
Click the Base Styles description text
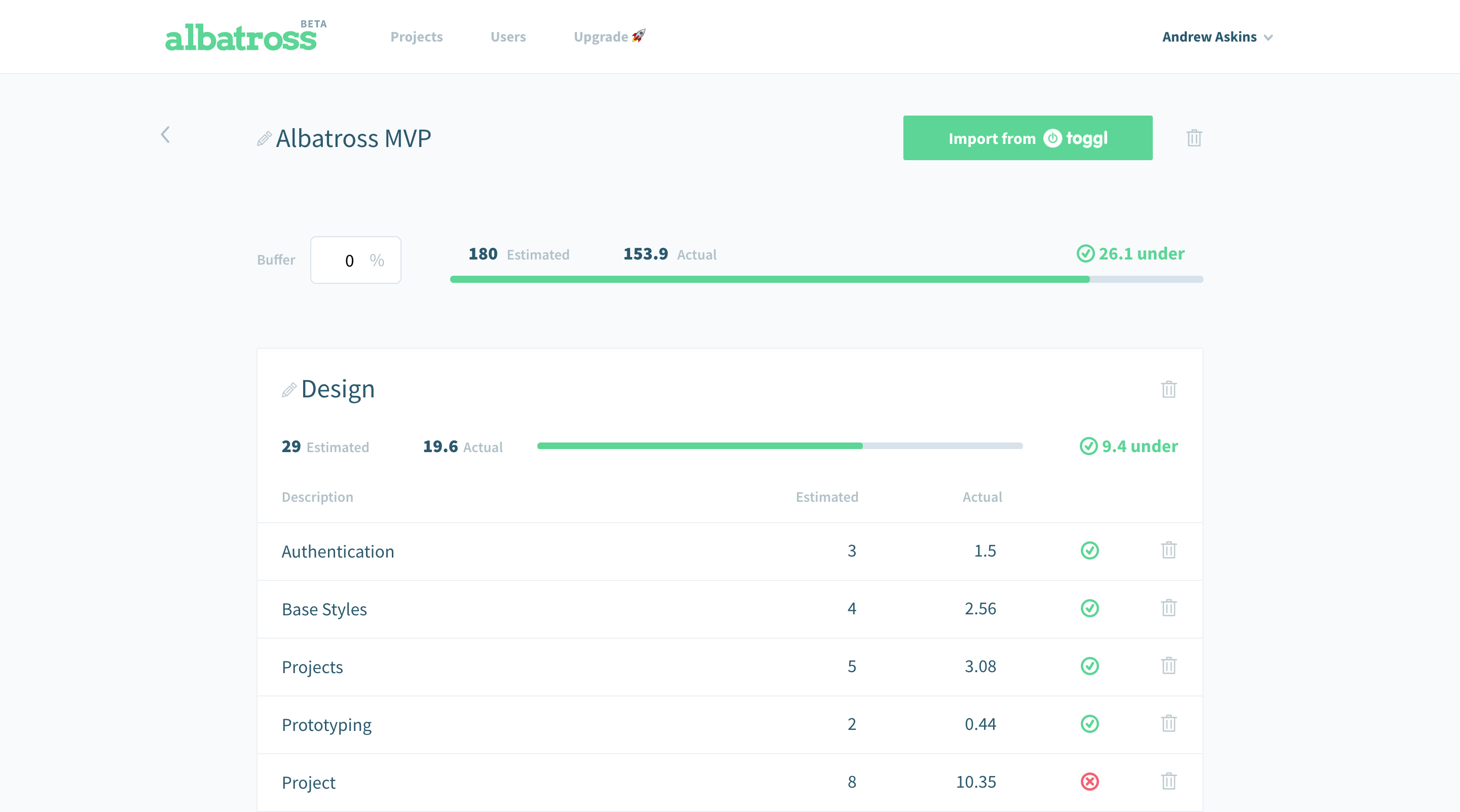(324, 609)
